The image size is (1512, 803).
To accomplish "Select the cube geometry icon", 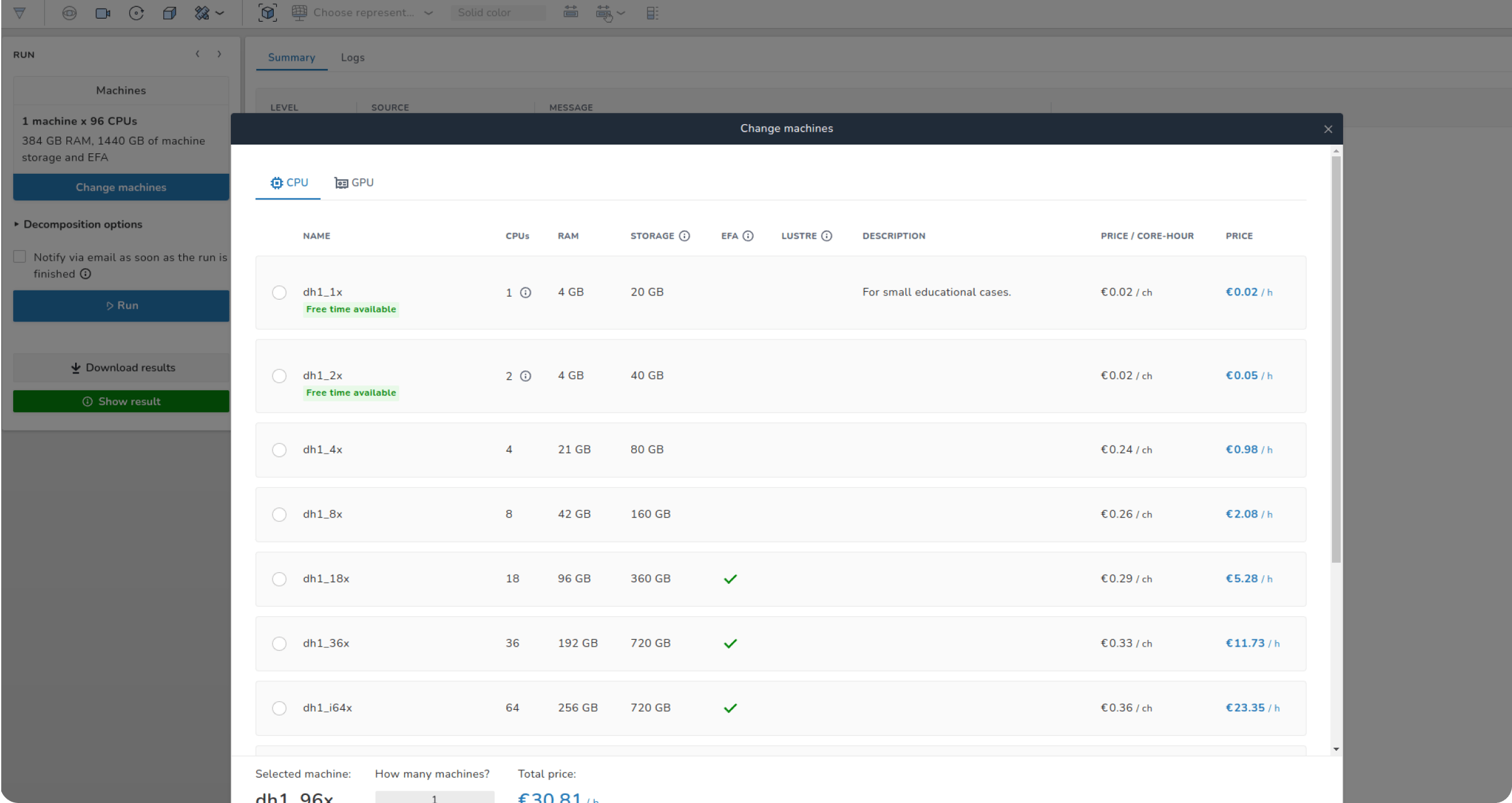I will pyautogui.click(x=169, y=12).
